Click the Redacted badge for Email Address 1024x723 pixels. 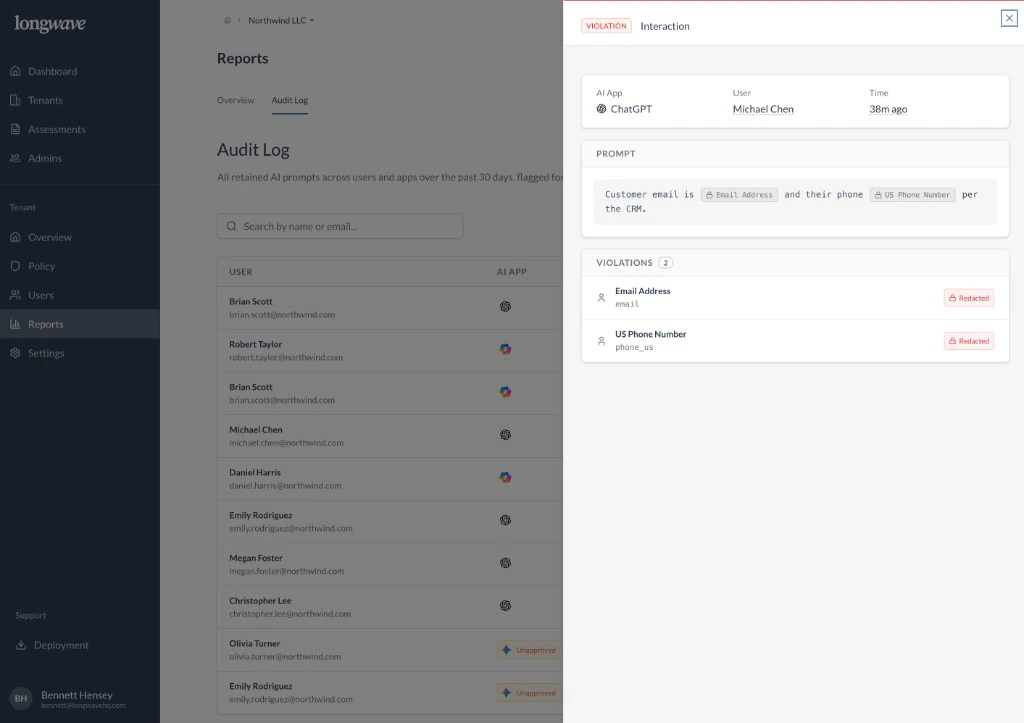pyautogui.click(x=968, y=297)
